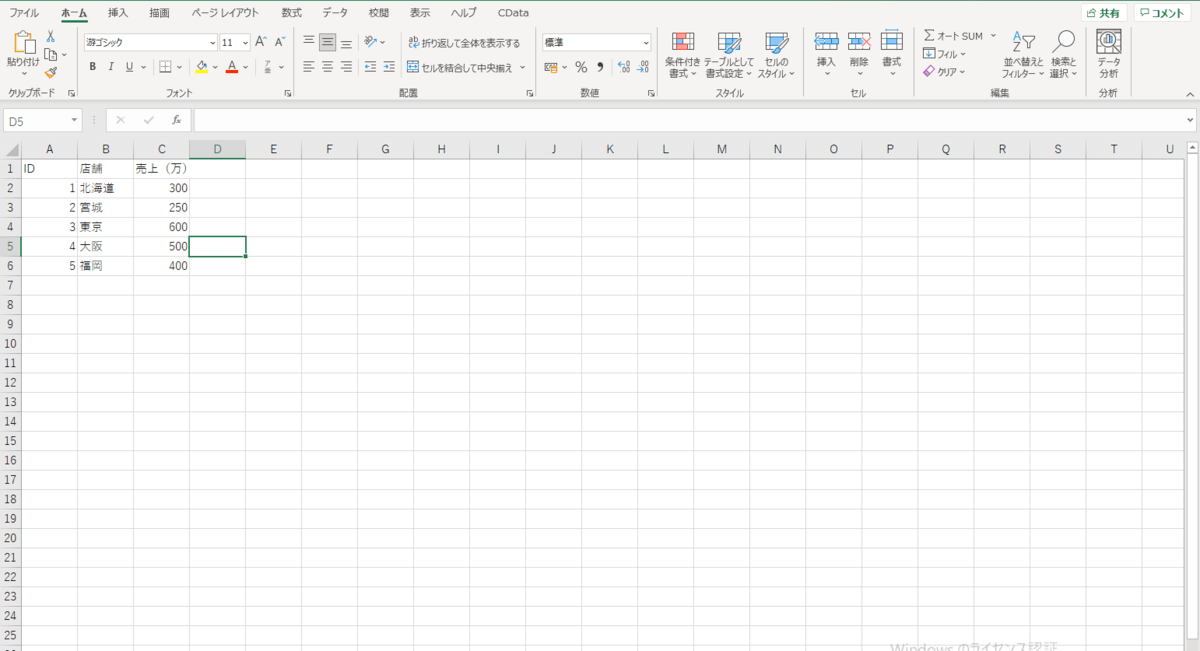Toggle Italic formatting
The image size is (1200, 651).
[111, 67]
